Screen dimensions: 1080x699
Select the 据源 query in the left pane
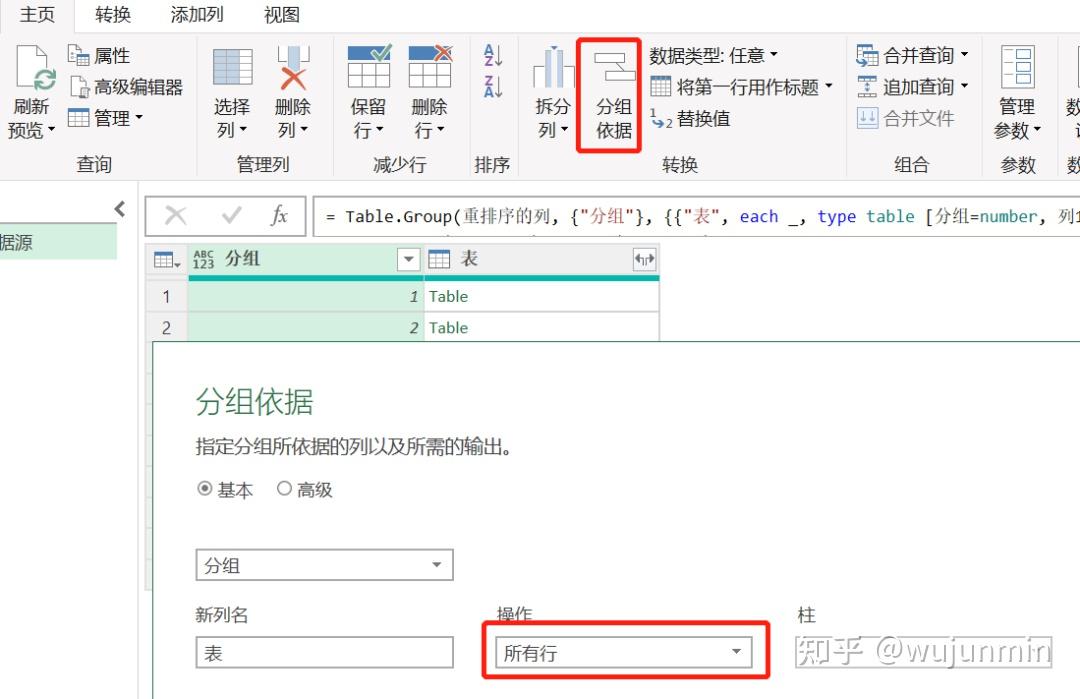pyautogui.click(x=58, y=242)
